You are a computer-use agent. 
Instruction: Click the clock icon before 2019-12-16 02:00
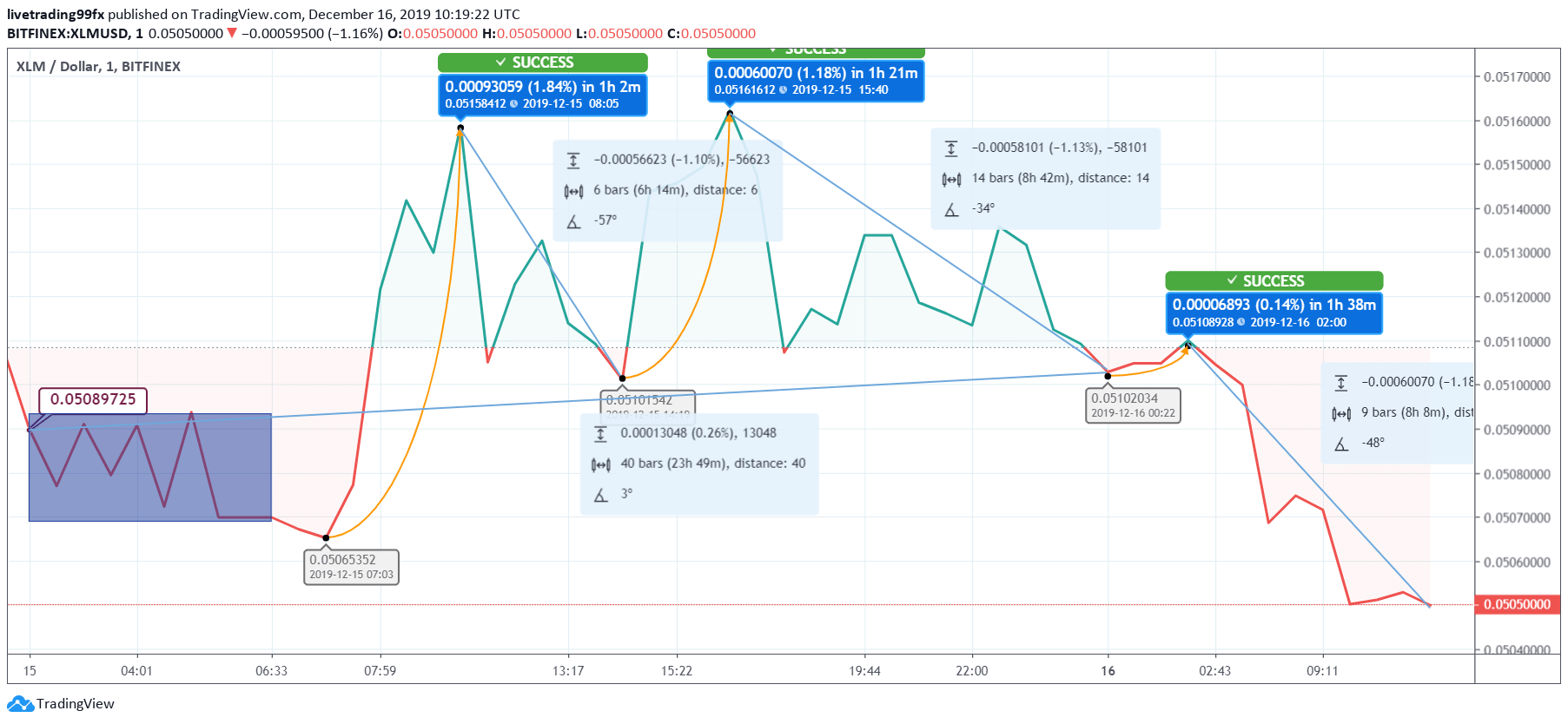(1241, 322)
